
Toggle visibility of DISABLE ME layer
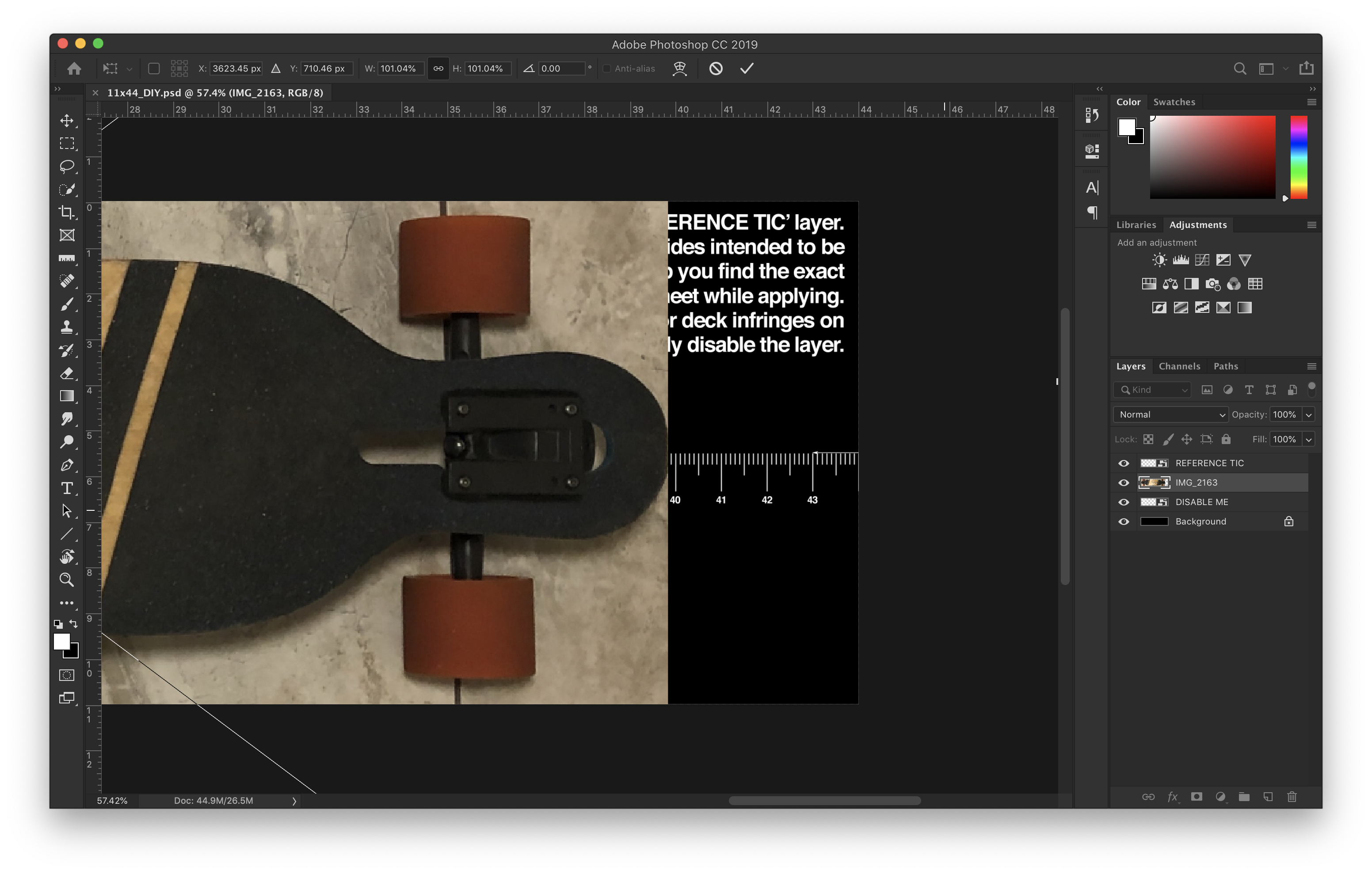(x=1124, y=502)
